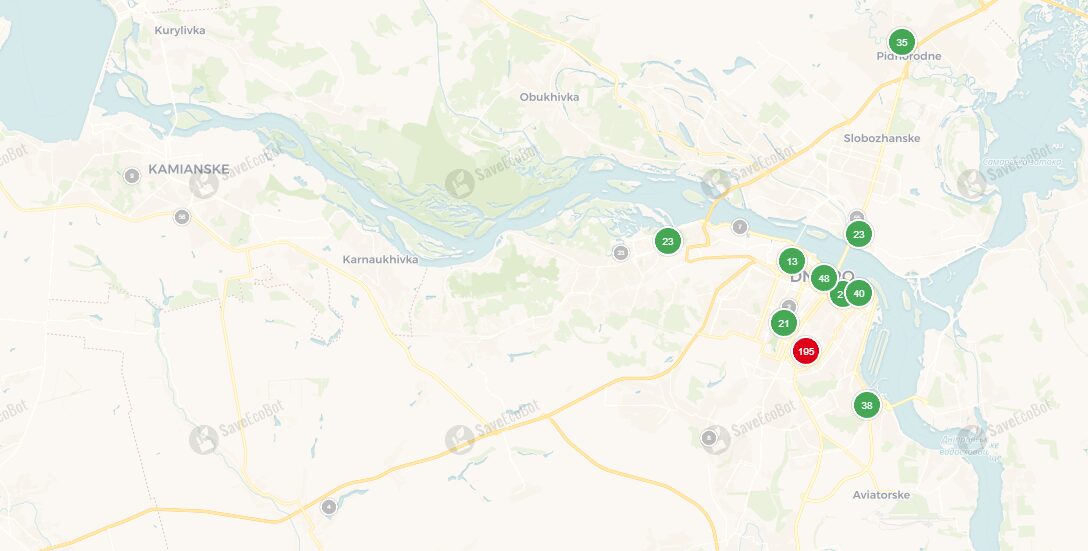Click the green 23 marker west of Dnipro
This screenshot has height=551, width=1088.
click(668, 241)
